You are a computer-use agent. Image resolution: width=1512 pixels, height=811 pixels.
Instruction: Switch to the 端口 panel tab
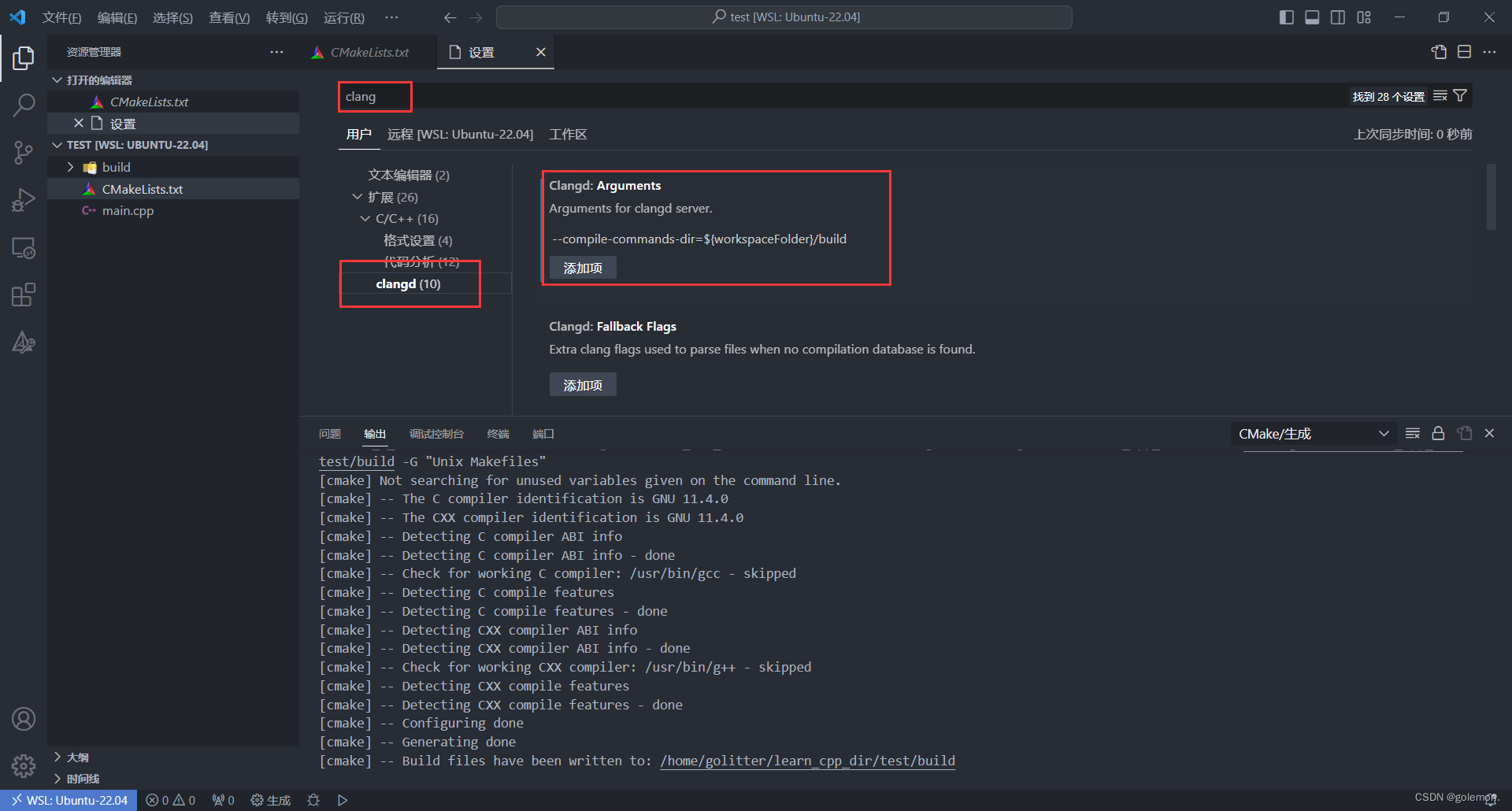pyautogui.click(x=543, y=434)
